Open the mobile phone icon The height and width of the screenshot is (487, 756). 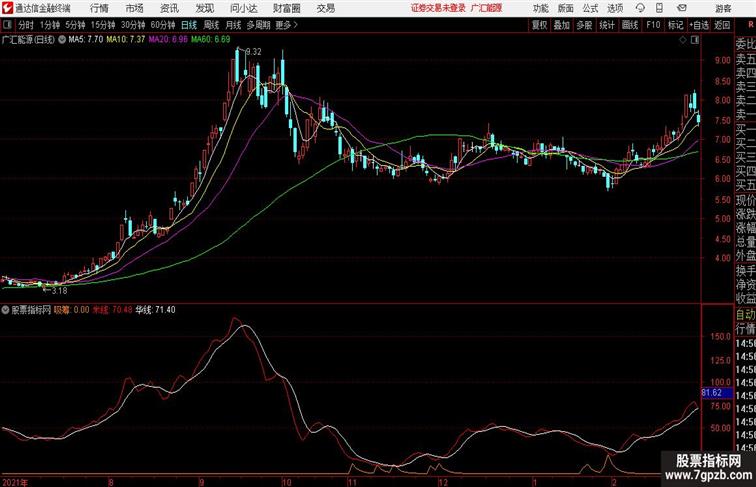659,8
